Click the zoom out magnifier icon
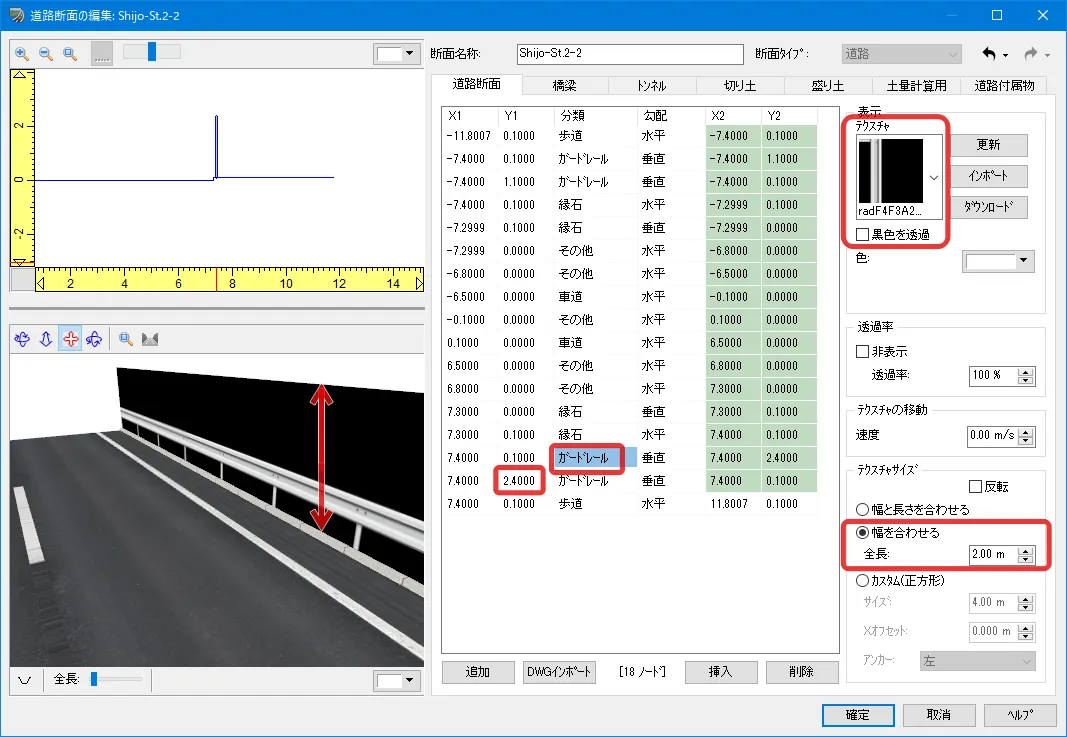This screenshot has height=737, width=1067. [46, 54]
